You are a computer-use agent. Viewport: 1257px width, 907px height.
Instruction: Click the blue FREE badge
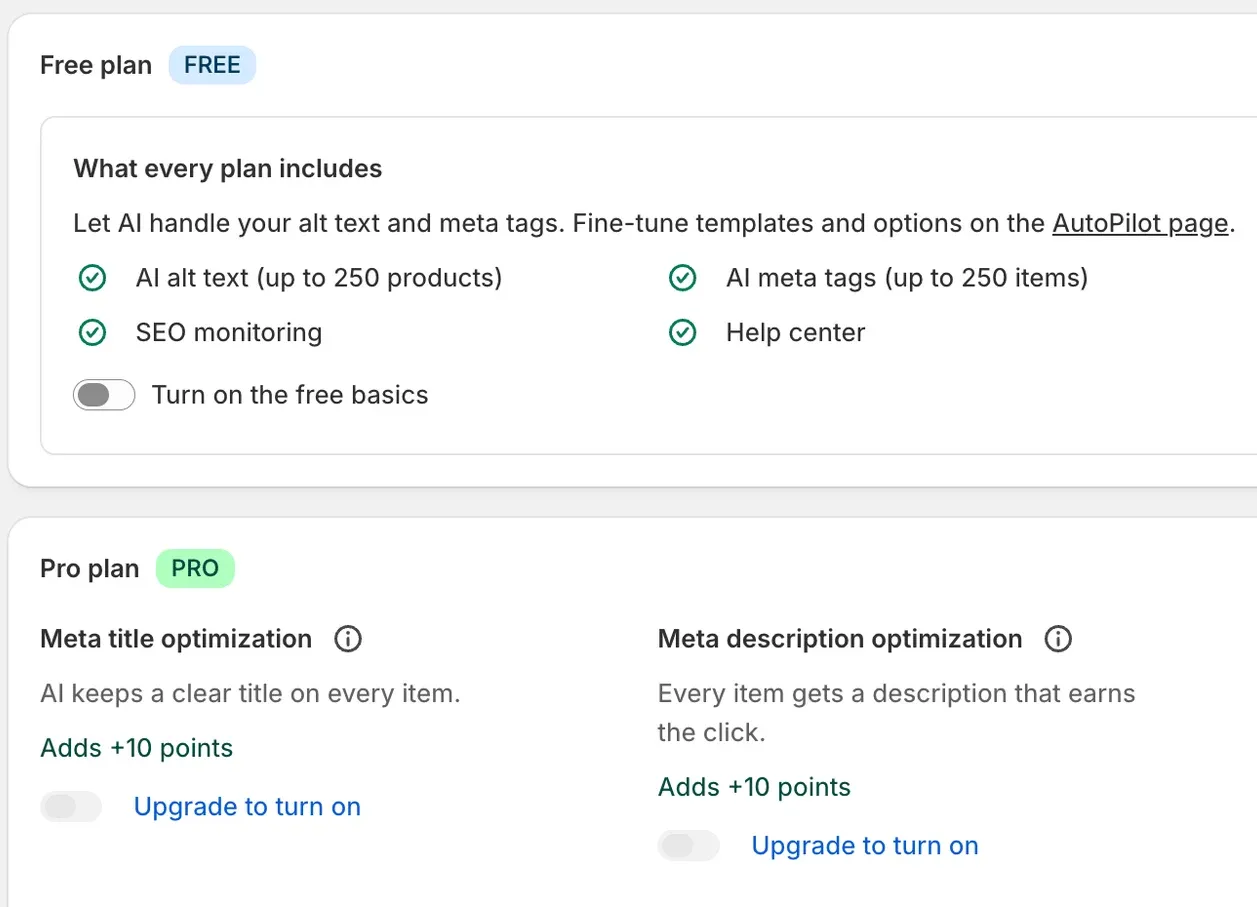click(212, 66)
